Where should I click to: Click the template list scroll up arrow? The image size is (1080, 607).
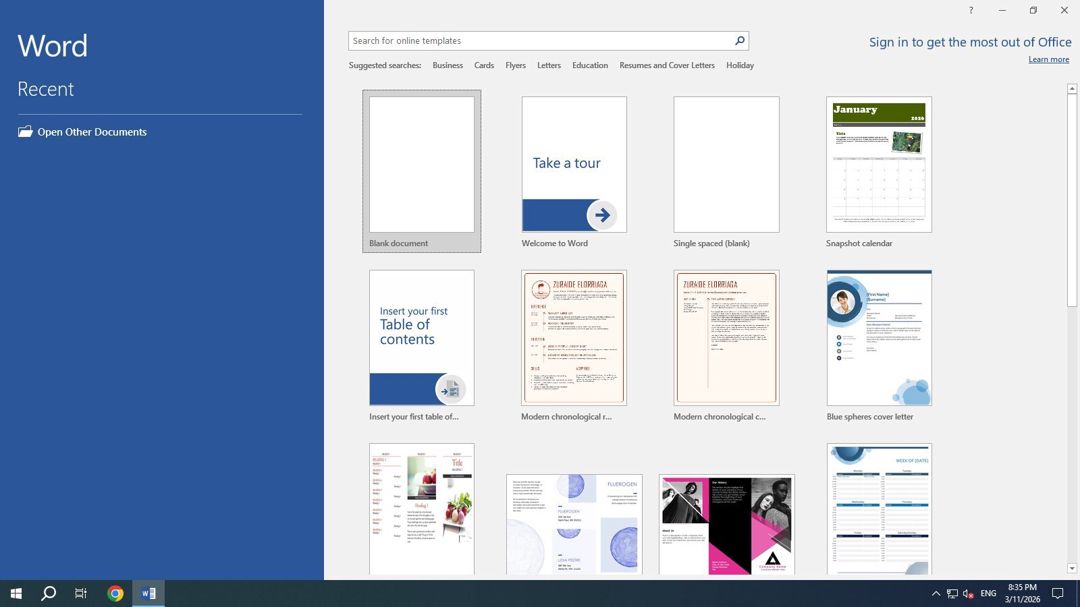tap(1072, 89)
